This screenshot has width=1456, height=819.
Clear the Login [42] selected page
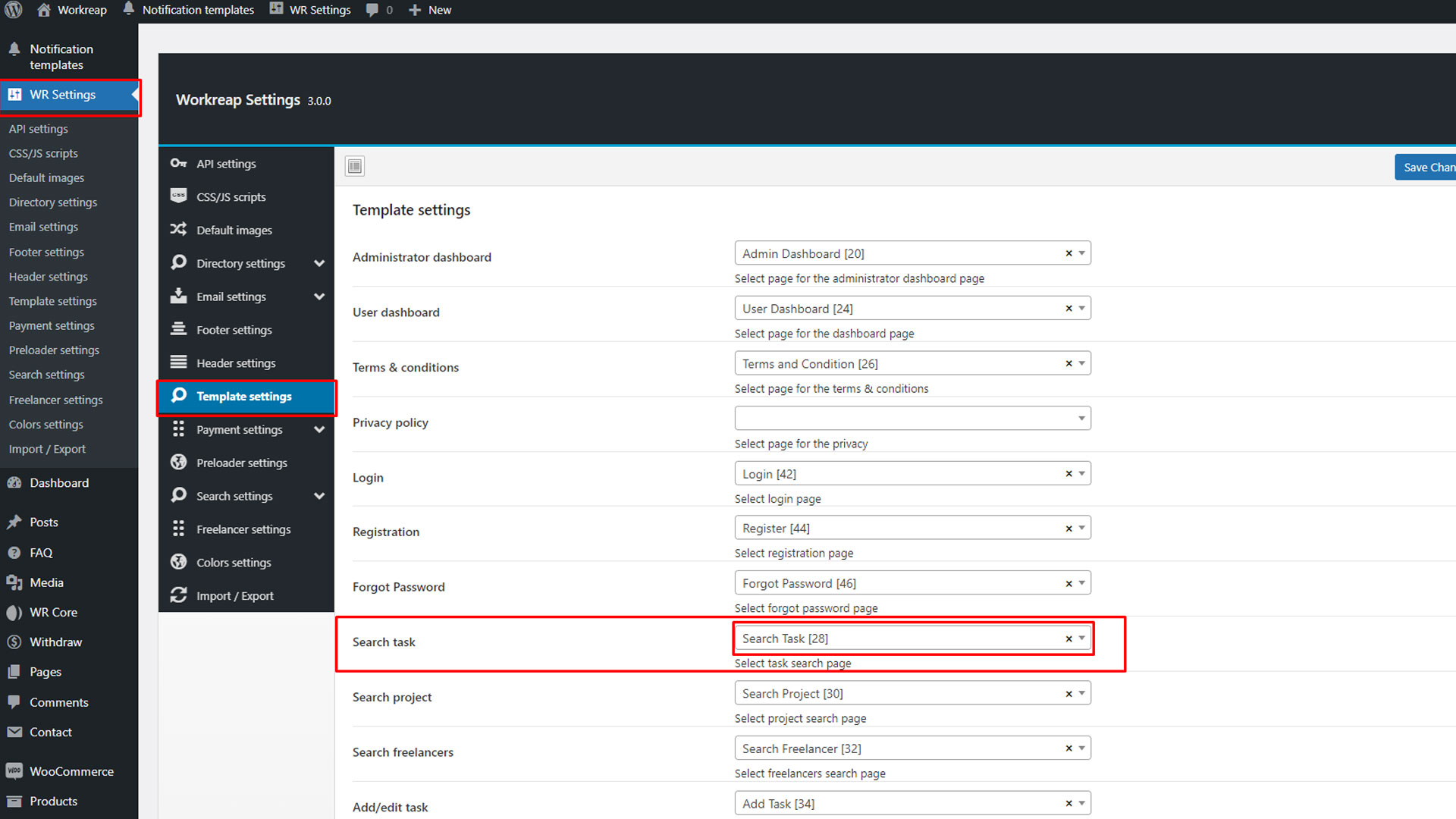(1068, 474)
